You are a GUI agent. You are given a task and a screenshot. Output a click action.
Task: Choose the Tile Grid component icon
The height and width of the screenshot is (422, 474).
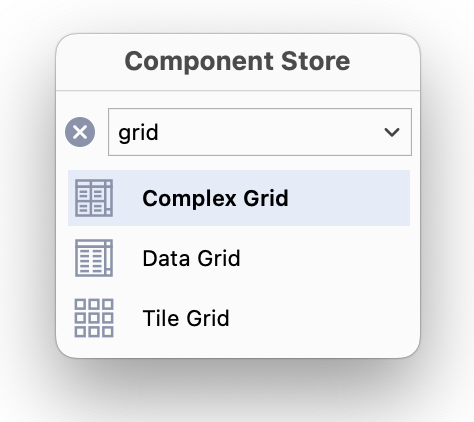[94, 318]
